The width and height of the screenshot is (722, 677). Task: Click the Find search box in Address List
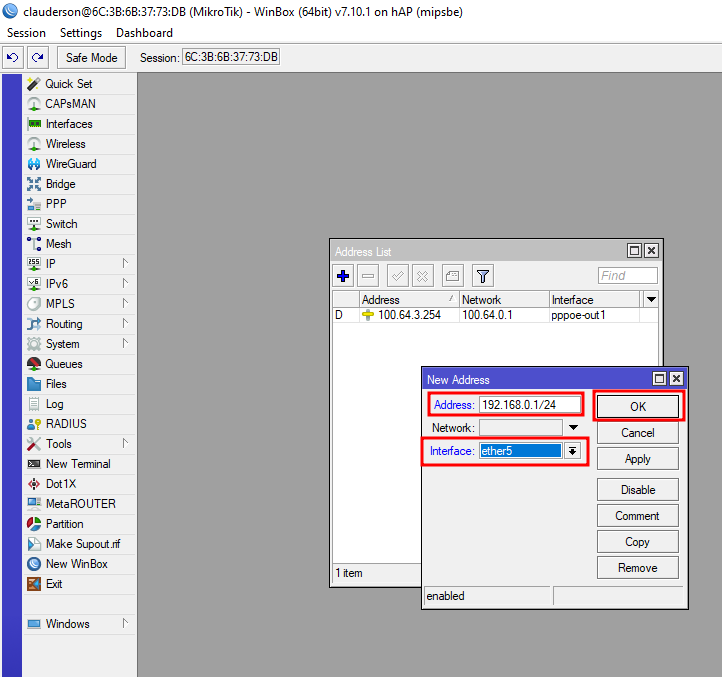[627, 276]
